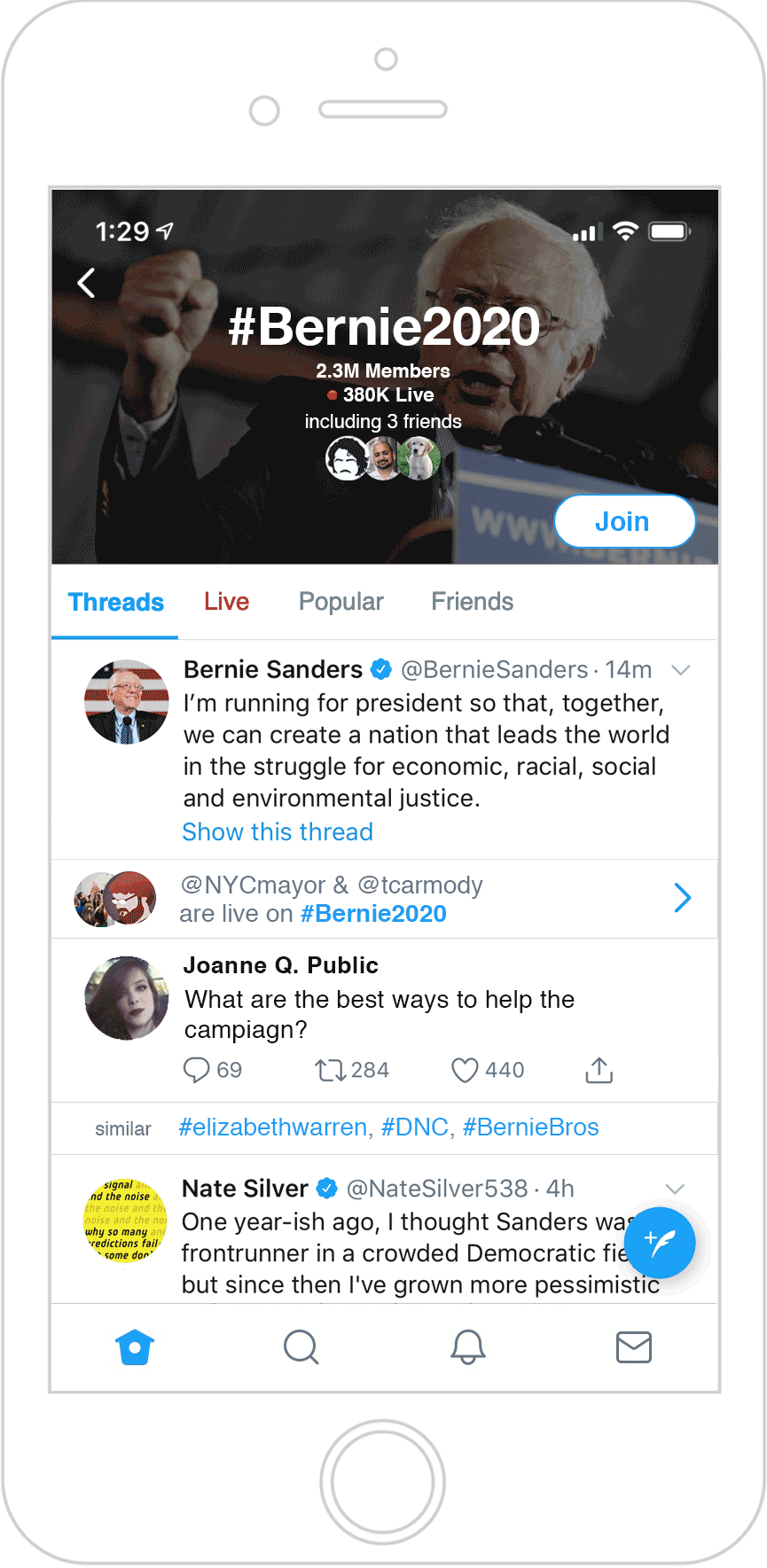
Task: Tap the compose tweet floating button
Action: (660, 1243)
